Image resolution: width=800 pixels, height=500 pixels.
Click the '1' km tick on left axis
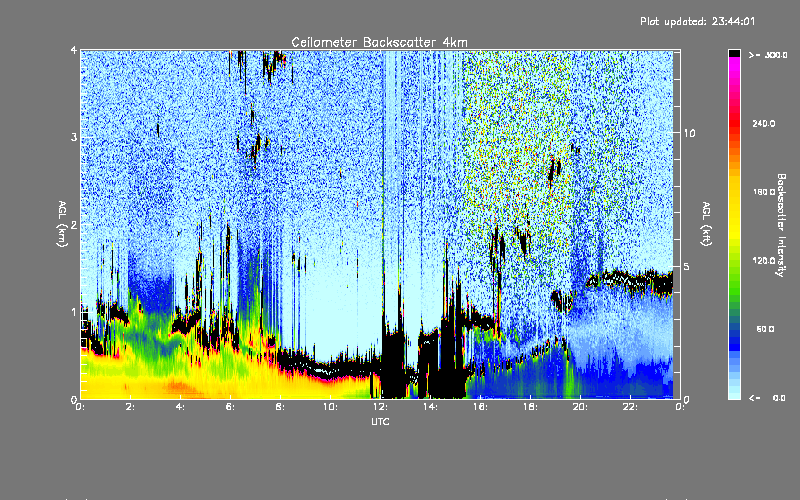tap(74, 312)
